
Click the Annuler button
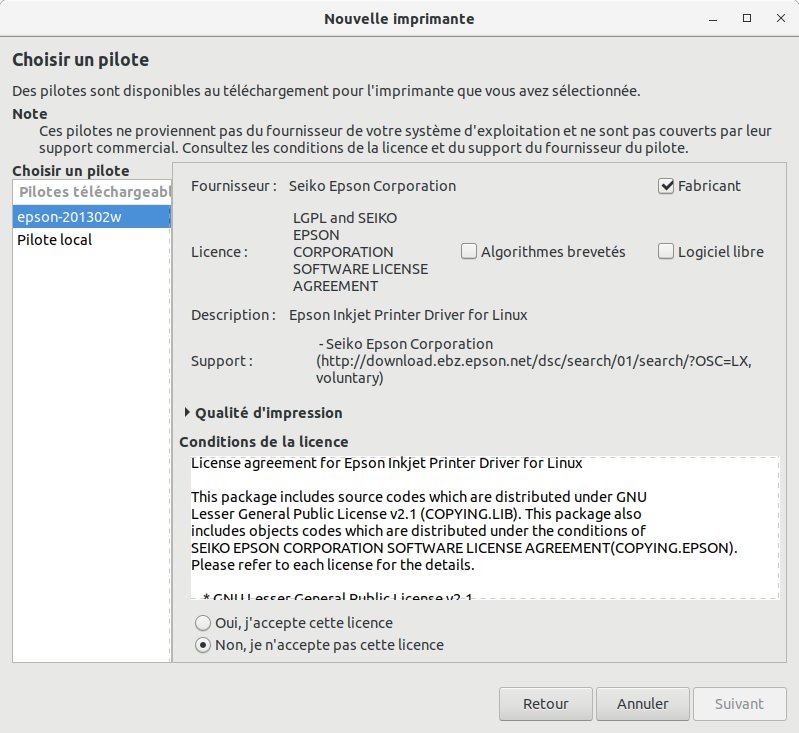643,704
